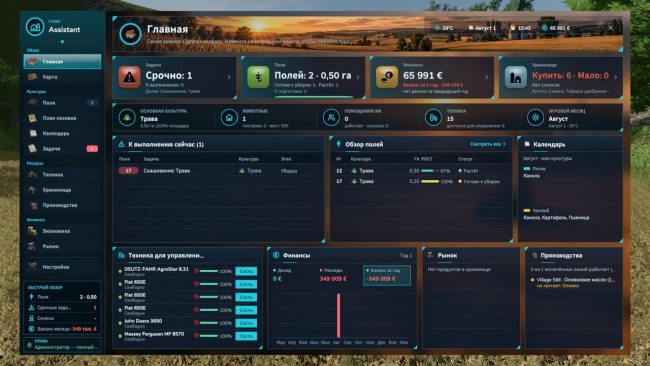Click the Основная культура Трава icon
The height and width of the screenshot is (366, 650).
[127, 118]
